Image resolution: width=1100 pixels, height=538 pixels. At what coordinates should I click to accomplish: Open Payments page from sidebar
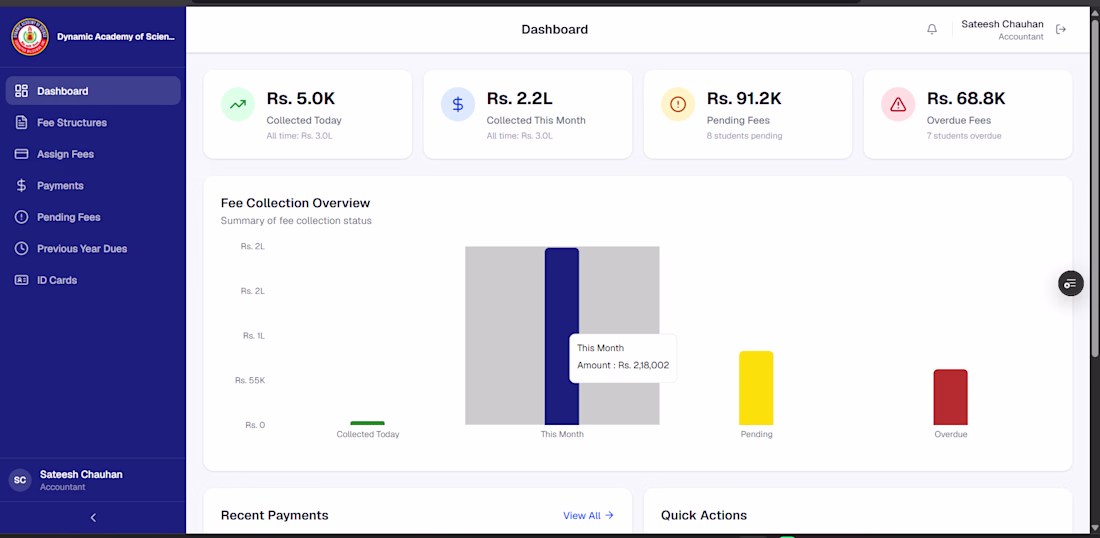pyautogui.click(x=93, y=185)
